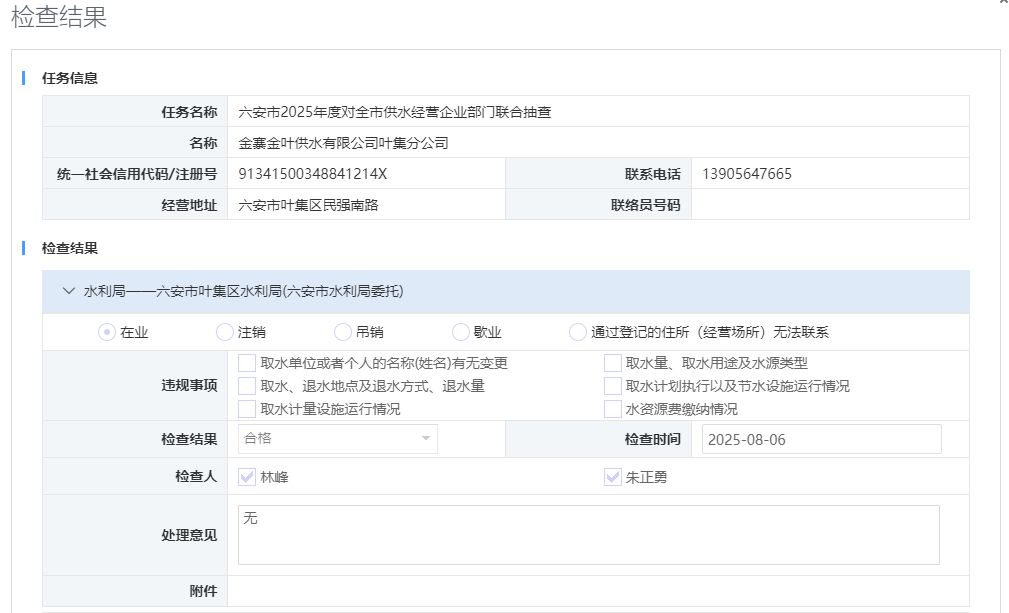The image size is (1009, 613).
Task: Select 通过登记的住所无法联系 radio option
Action: click(578, 332)
